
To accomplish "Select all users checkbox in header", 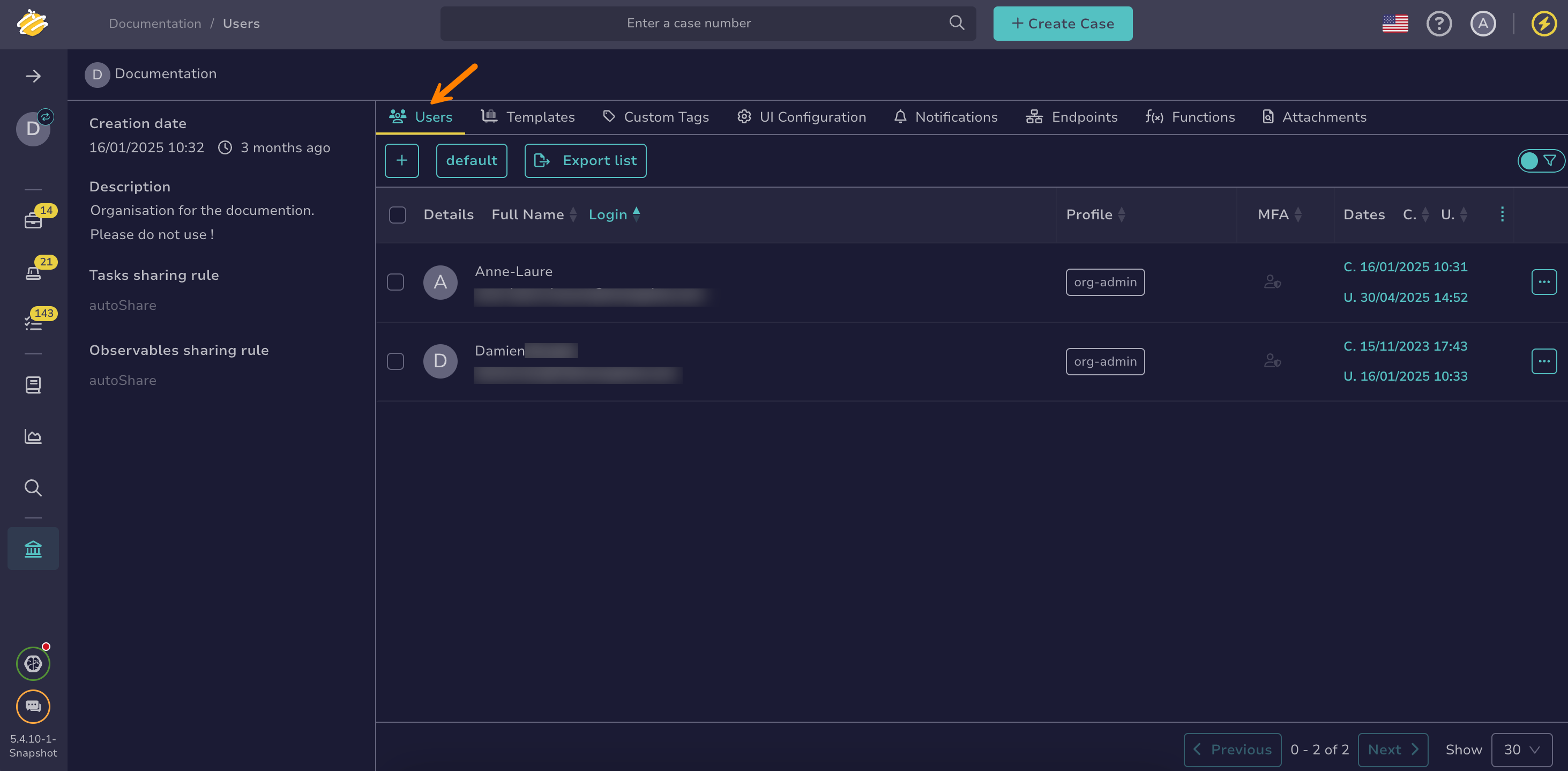I will pos(398,215).
